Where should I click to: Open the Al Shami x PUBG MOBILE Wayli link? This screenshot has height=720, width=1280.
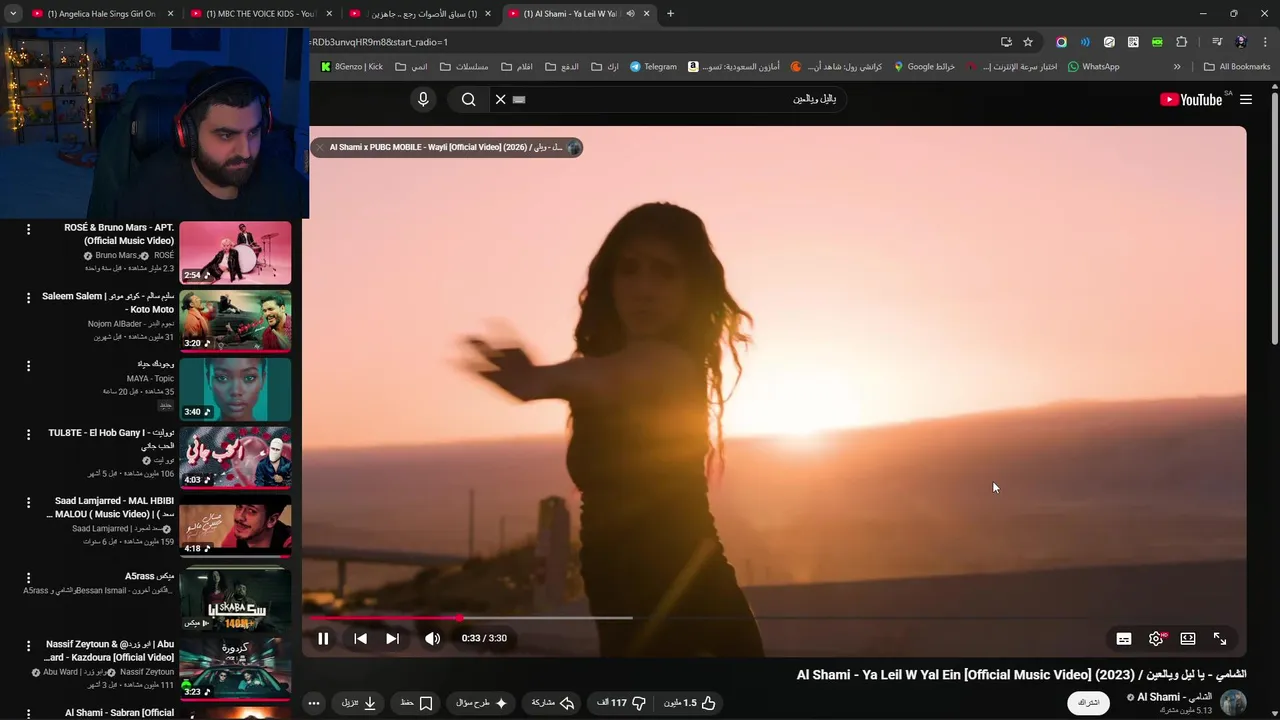(446, 147)
